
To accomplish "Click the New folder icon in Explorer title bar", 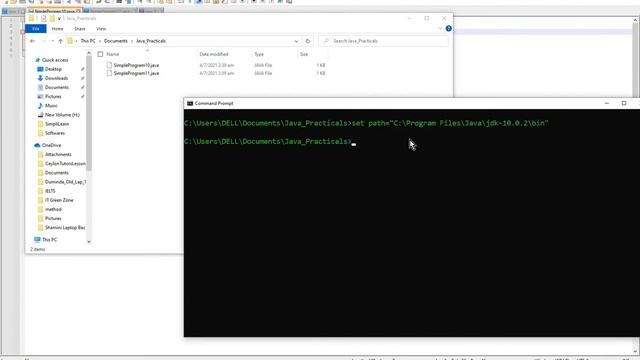I will tap(52, 18).
